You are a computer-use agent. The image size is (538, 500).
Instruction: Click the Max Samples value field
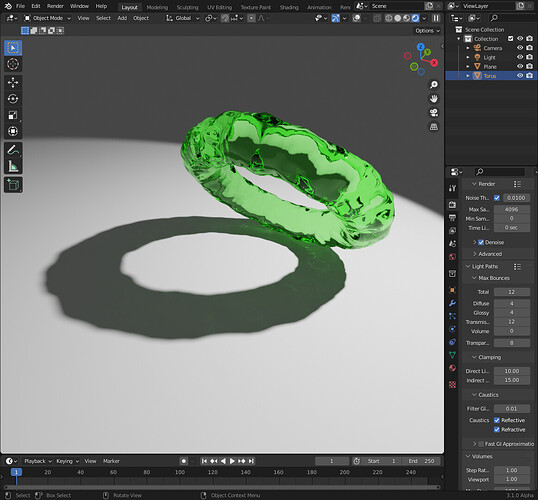[x=511, y=209]
